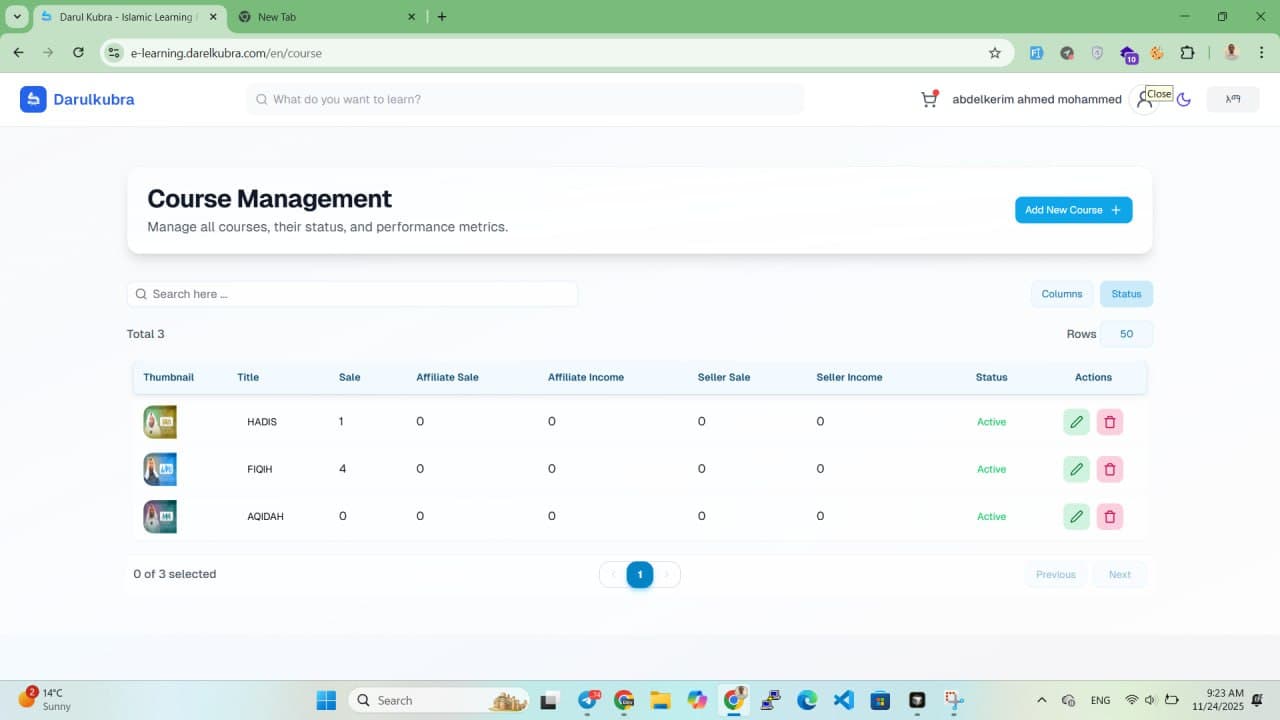Click the edit pencil icon for HADIS
Screen dimensions: 1280x720
[x=1076, y=422]
